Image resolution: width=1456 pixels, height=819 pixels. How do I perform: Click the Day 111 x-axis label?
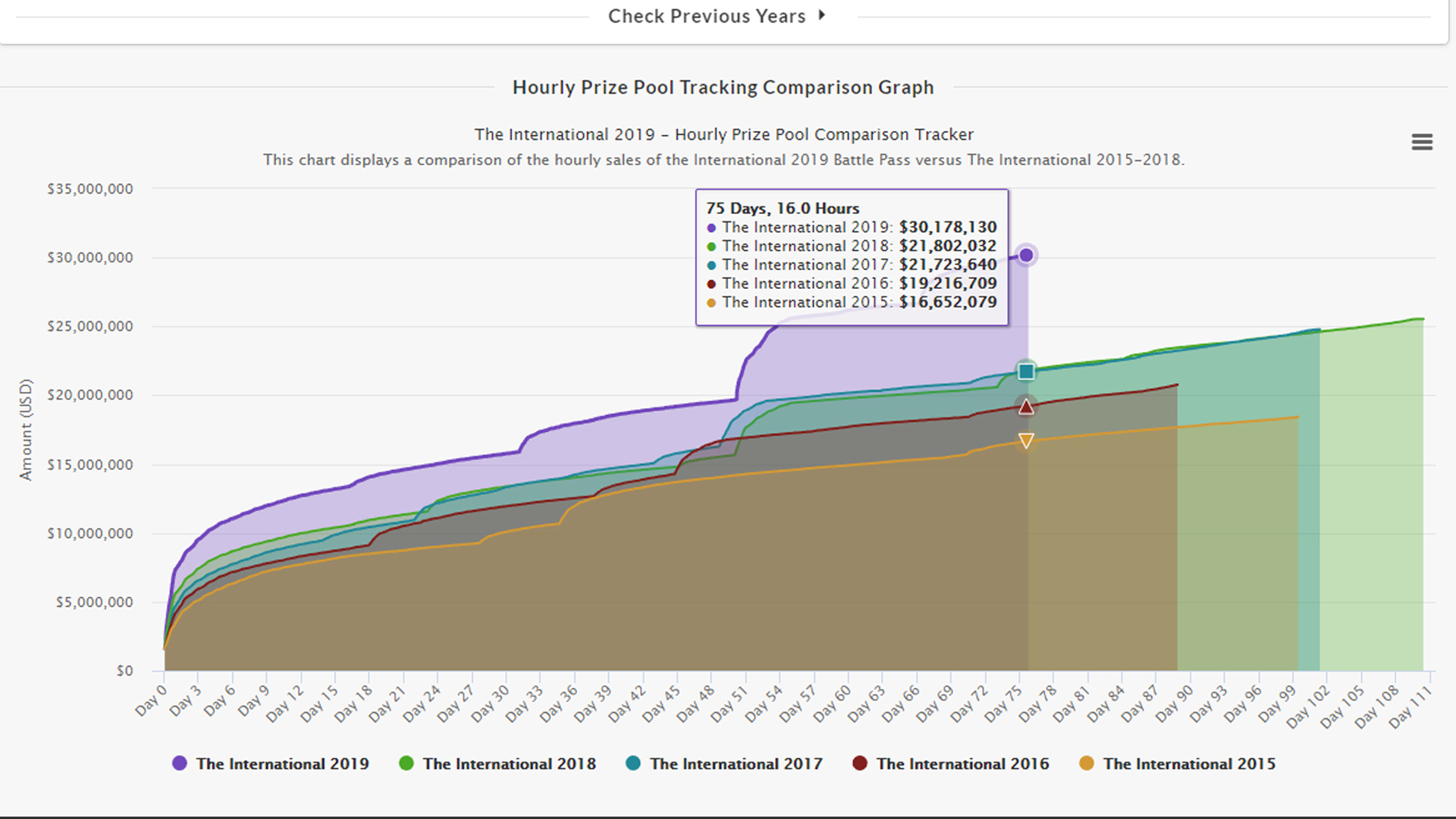point(1411,706)
